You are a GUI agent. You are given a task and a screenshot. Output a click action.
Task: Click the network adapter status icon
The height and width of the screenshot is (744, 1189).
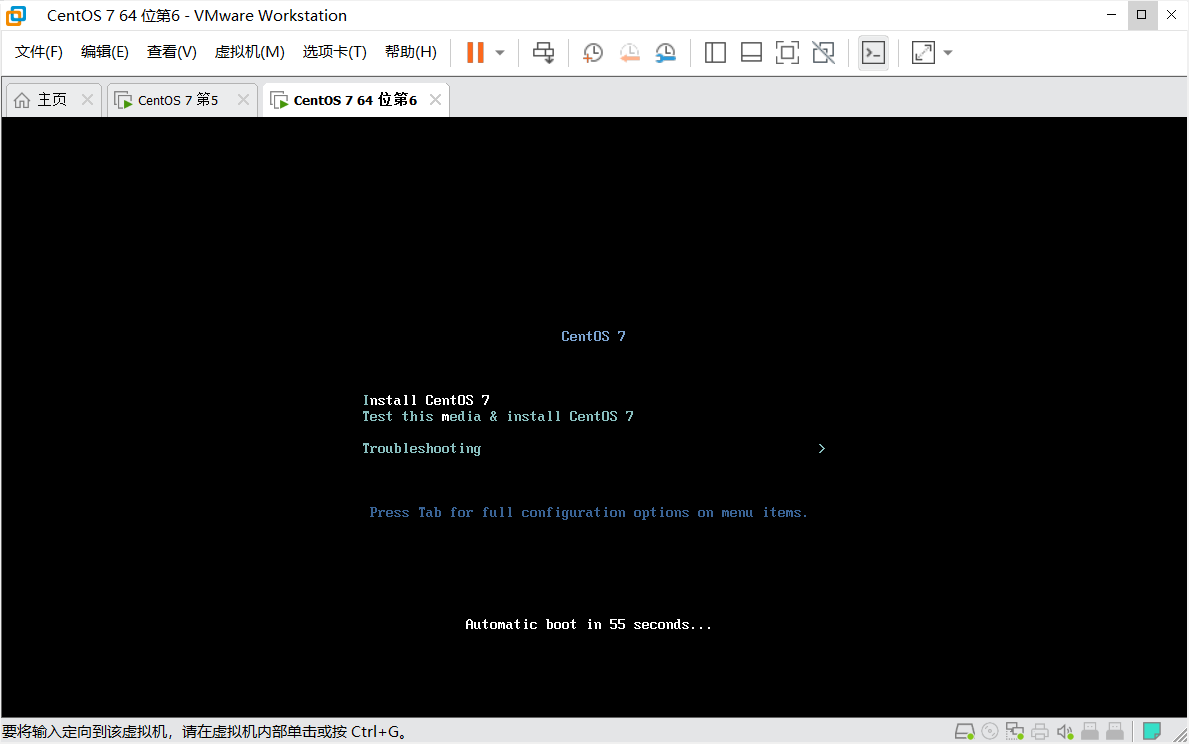1015,732
